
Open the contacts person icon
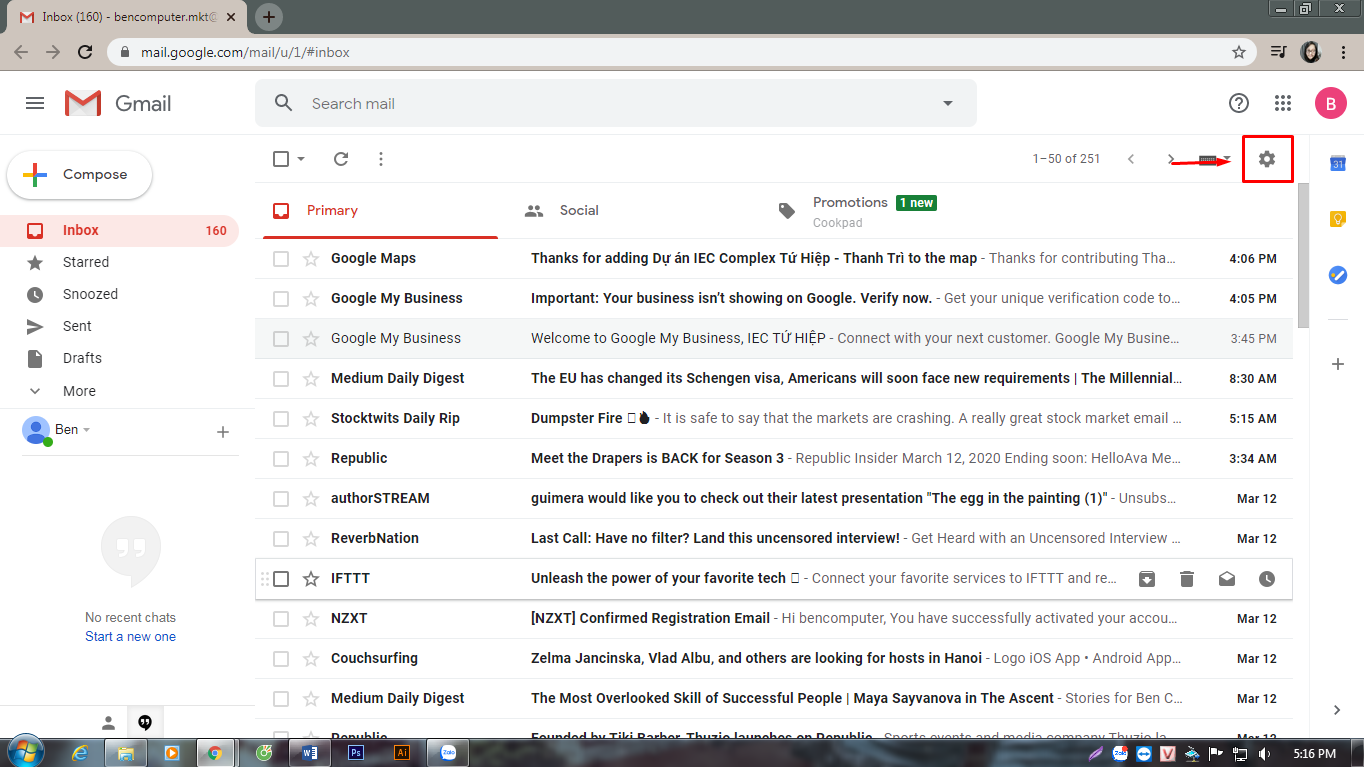pos(108,722)
